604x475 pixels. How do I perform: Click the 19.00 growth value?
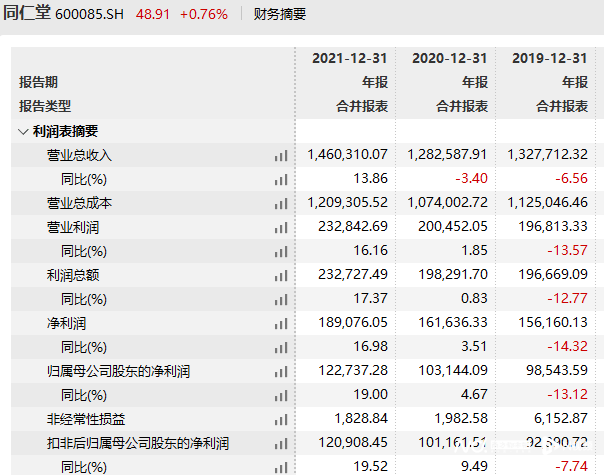(x=371, y=394)
